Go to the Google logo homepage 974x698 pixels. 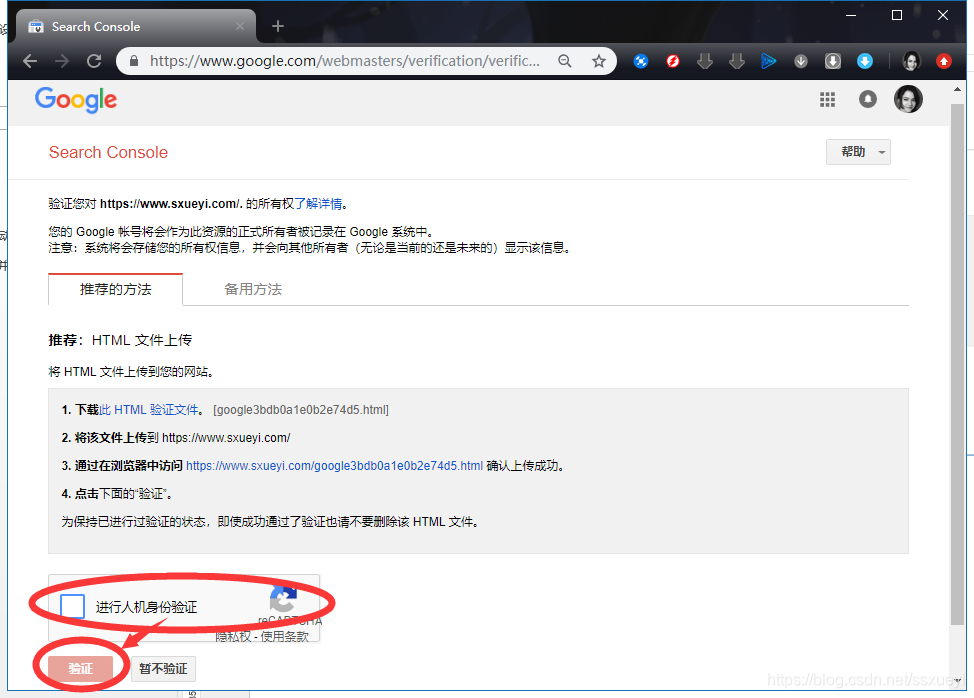(76, 99)
